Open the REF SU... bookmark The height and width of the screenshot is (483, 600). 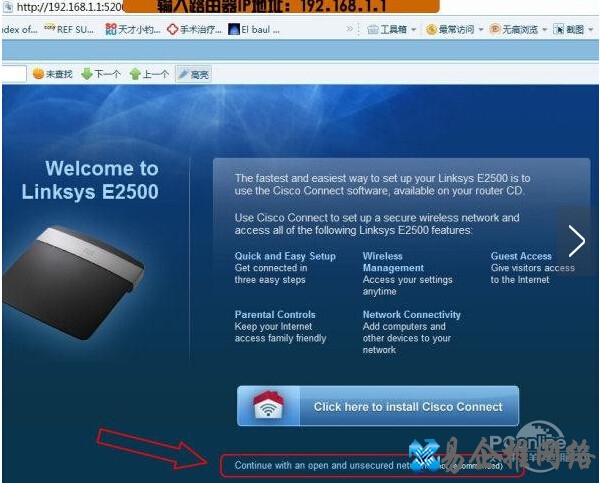click(69, 29)
